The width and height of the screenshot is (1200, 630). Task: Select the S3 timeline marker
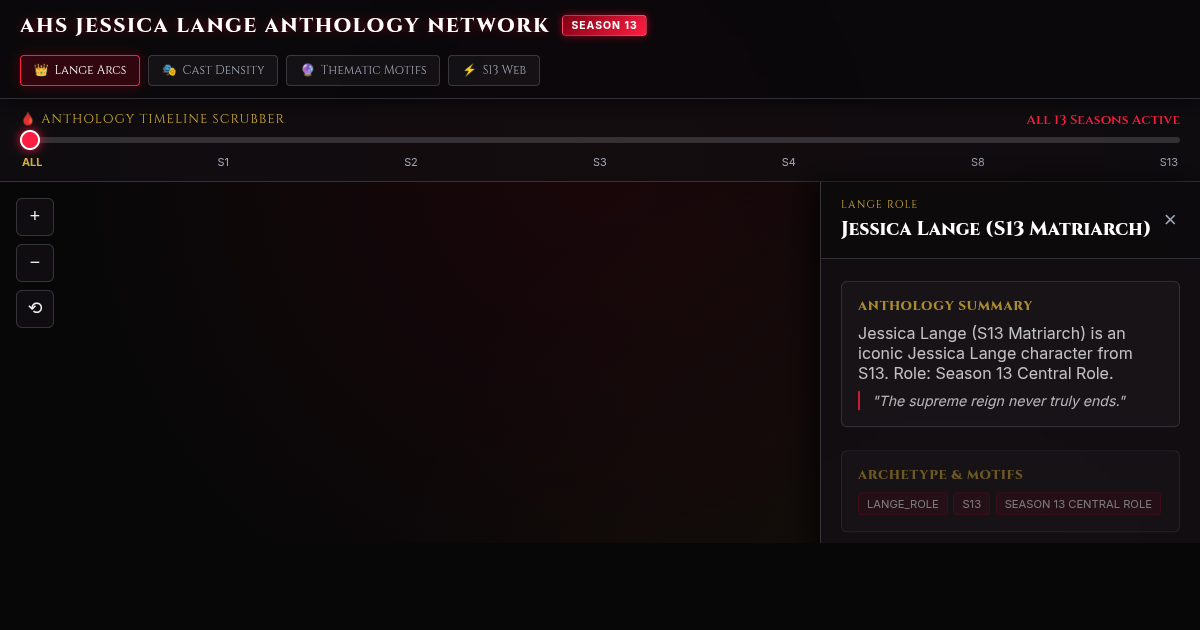tap(600, 162)
